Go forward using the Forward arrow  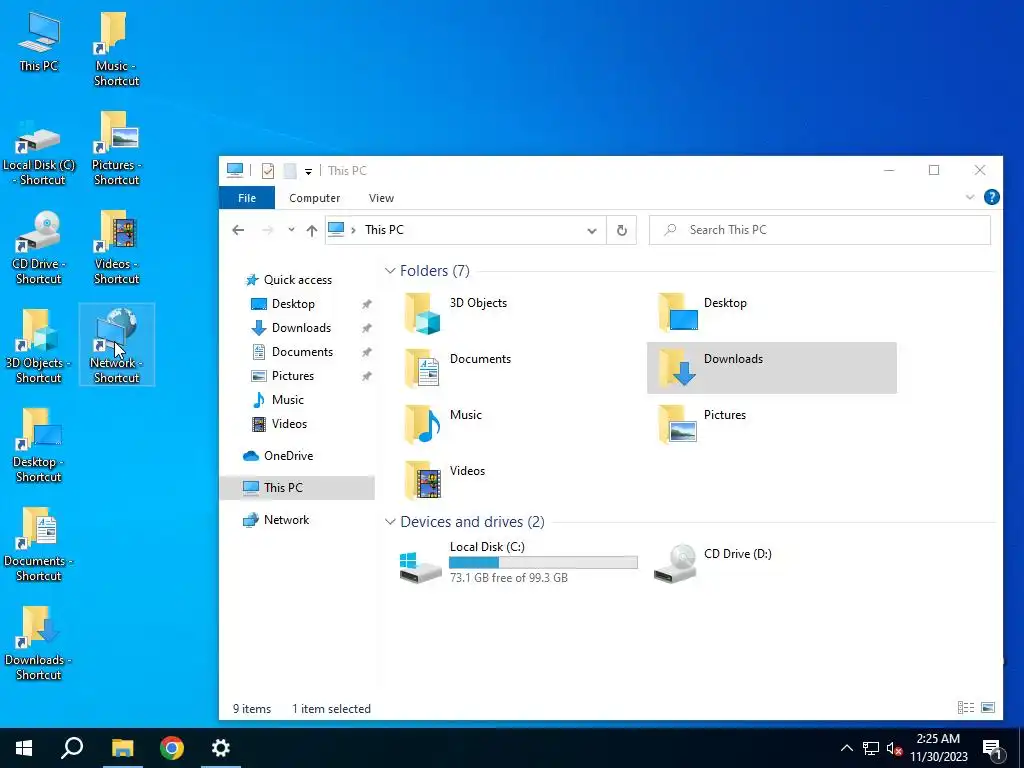pos(267,230)
